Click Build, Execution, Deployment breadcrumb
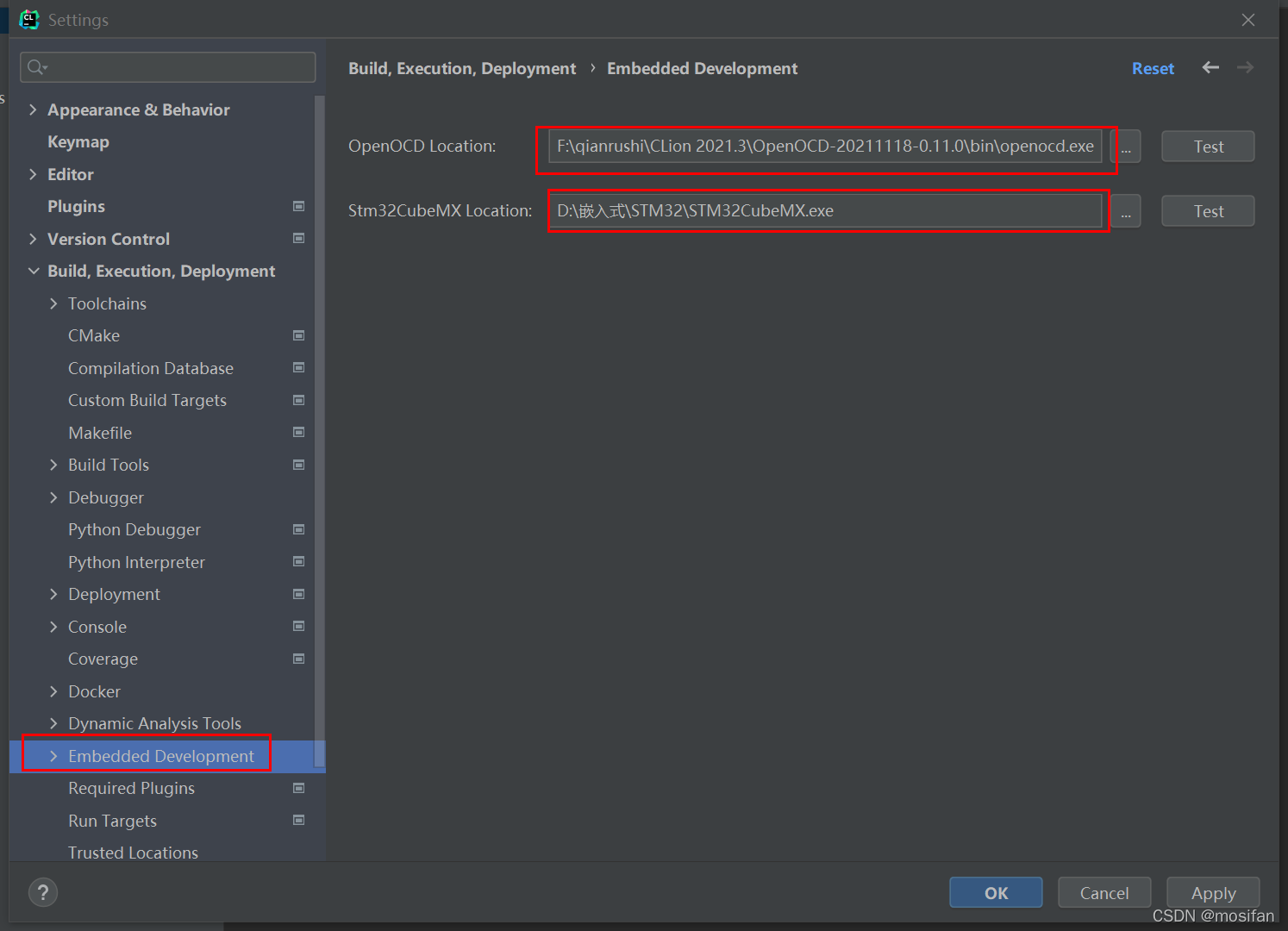The image size is (1288, 931). coord(462,69)
